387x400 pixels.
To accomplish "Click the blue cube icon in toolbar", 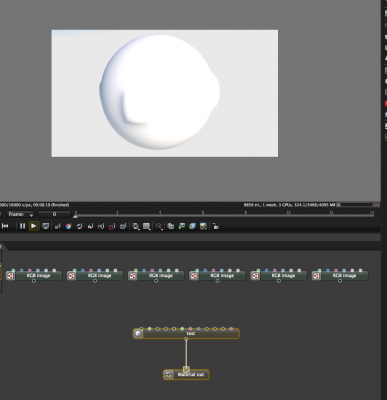I will pyautogui.click(x=192, y=227).
